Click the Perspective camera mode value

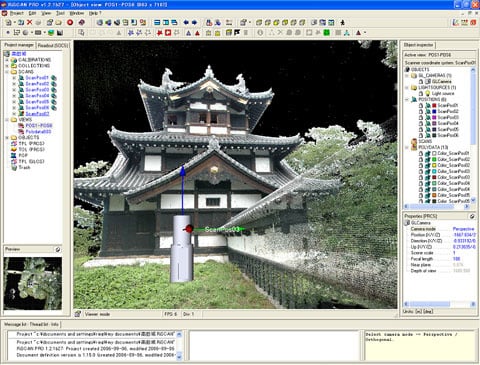tap(464, 229)
